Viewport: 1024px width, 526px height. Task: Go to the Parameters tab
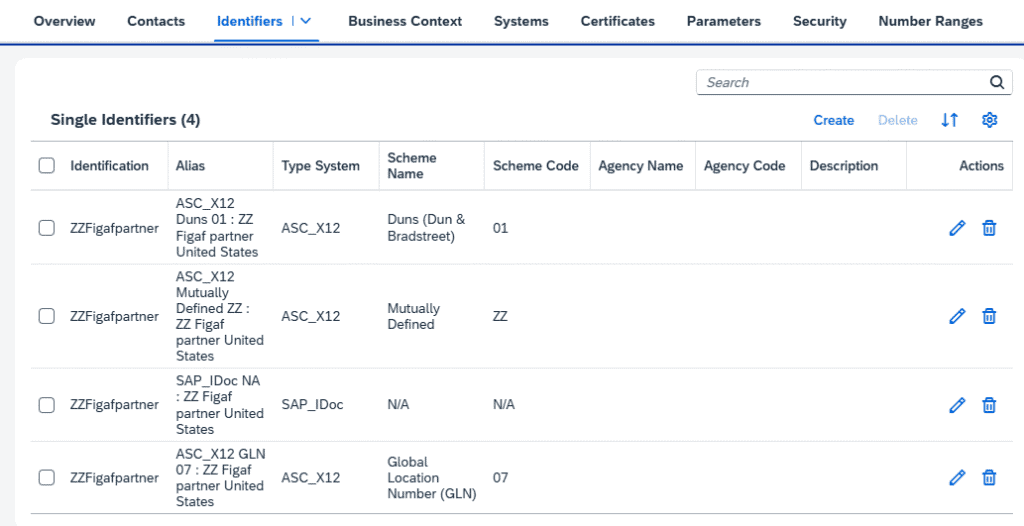724,22
